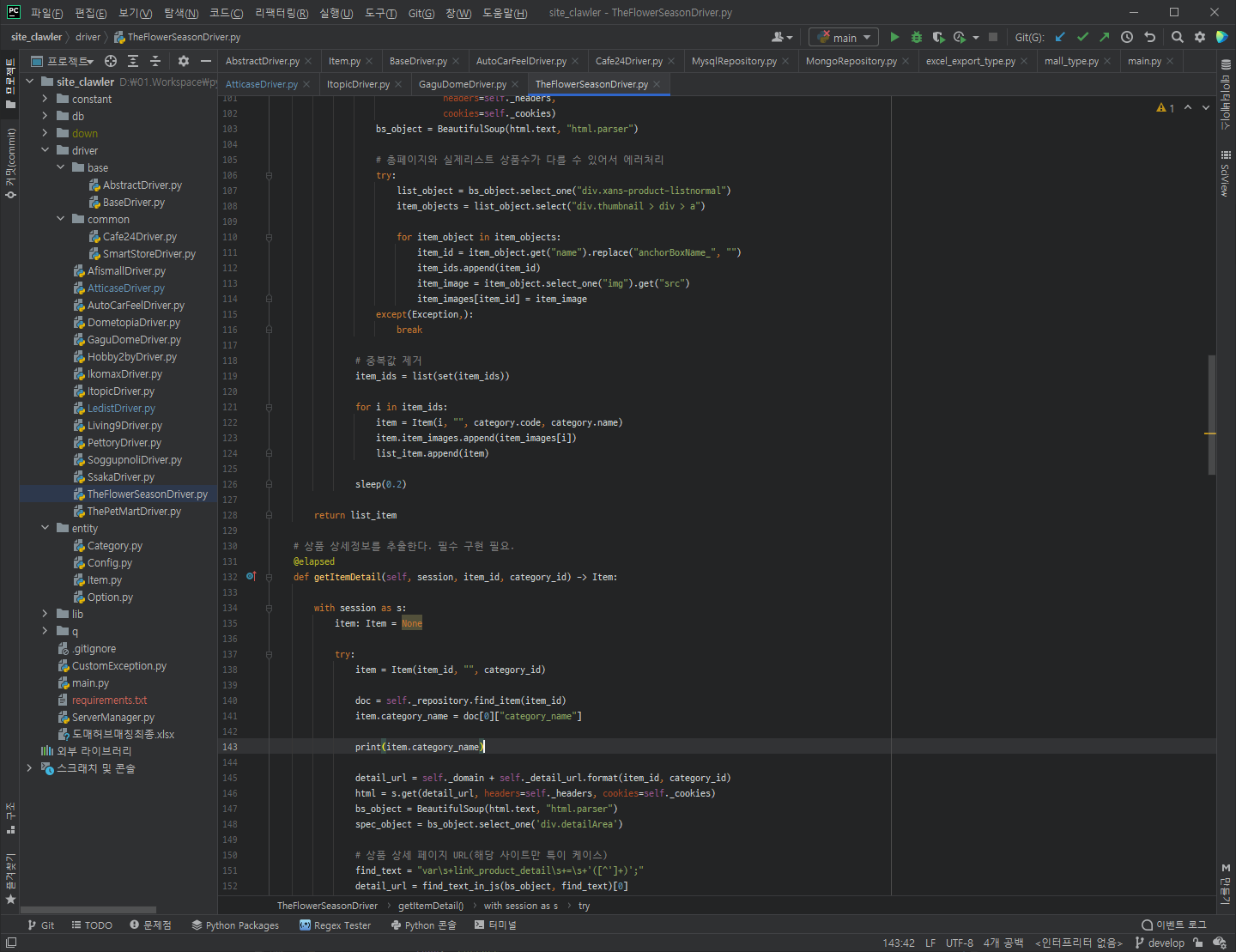This screenshot has height=952, width=1236.
Task: Collapse the entity folder in project tree
Action: (45, 528)
